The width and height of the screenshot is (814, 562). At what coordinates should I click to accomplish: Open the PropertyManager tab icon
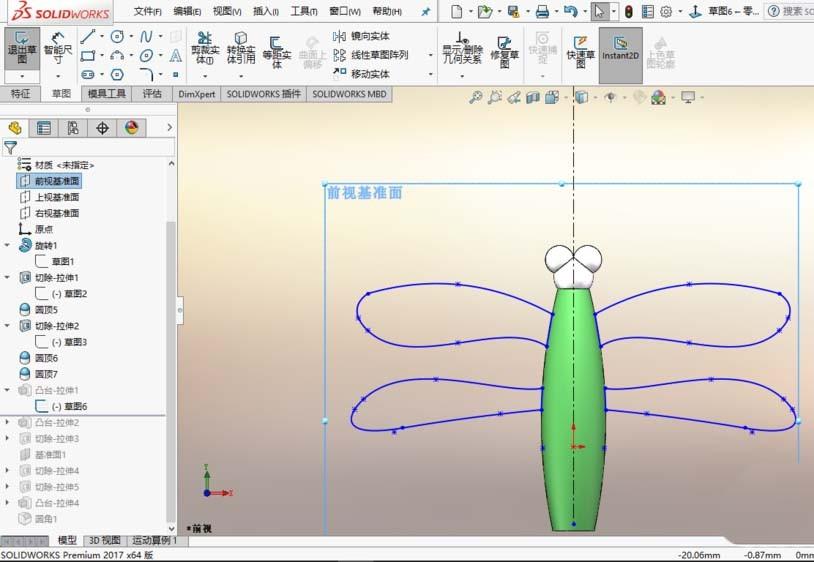[x=44, y=128]
